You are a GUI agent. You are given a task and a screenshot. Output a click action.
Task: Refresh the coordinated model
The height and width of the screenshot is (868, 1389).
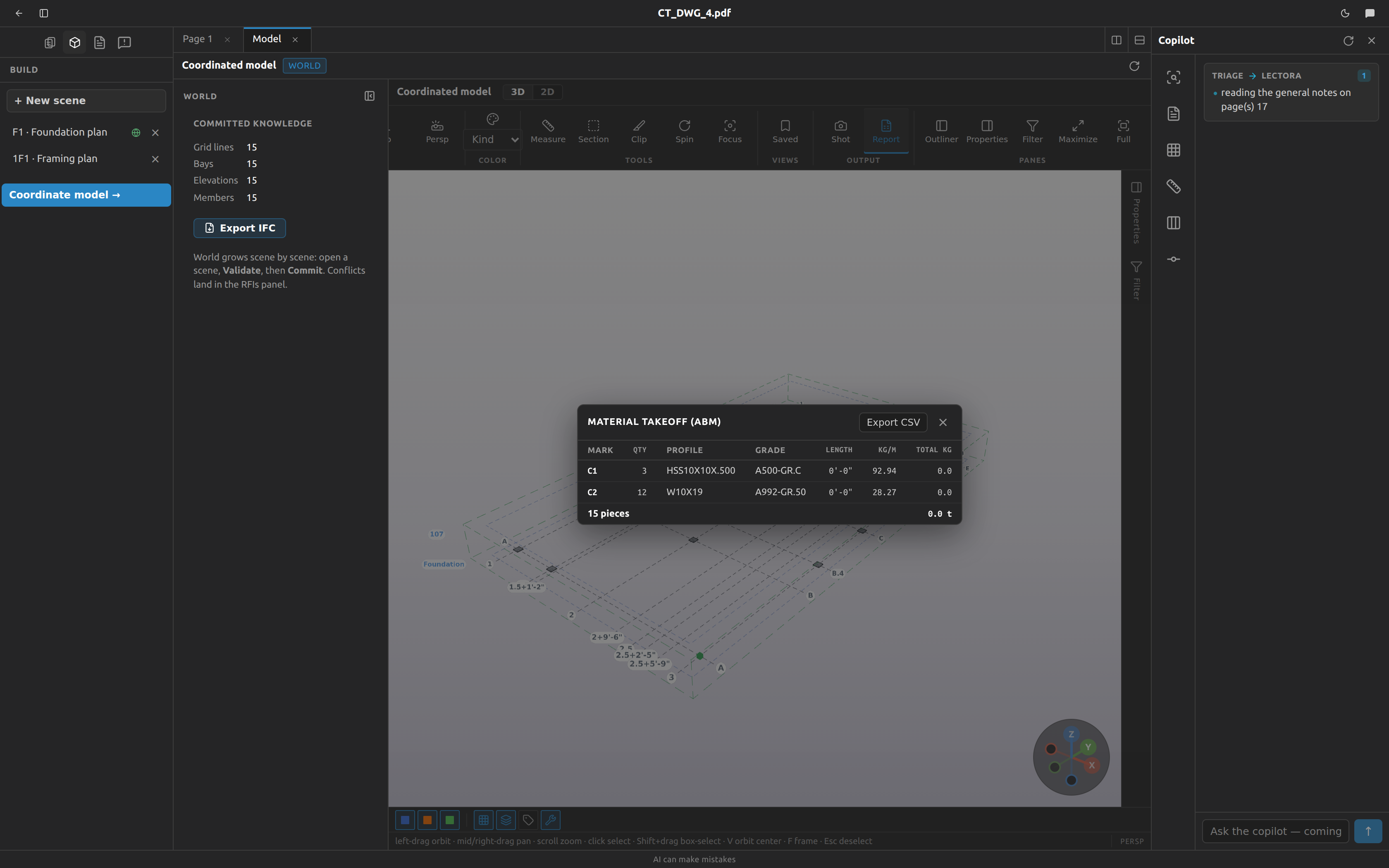1134,66
